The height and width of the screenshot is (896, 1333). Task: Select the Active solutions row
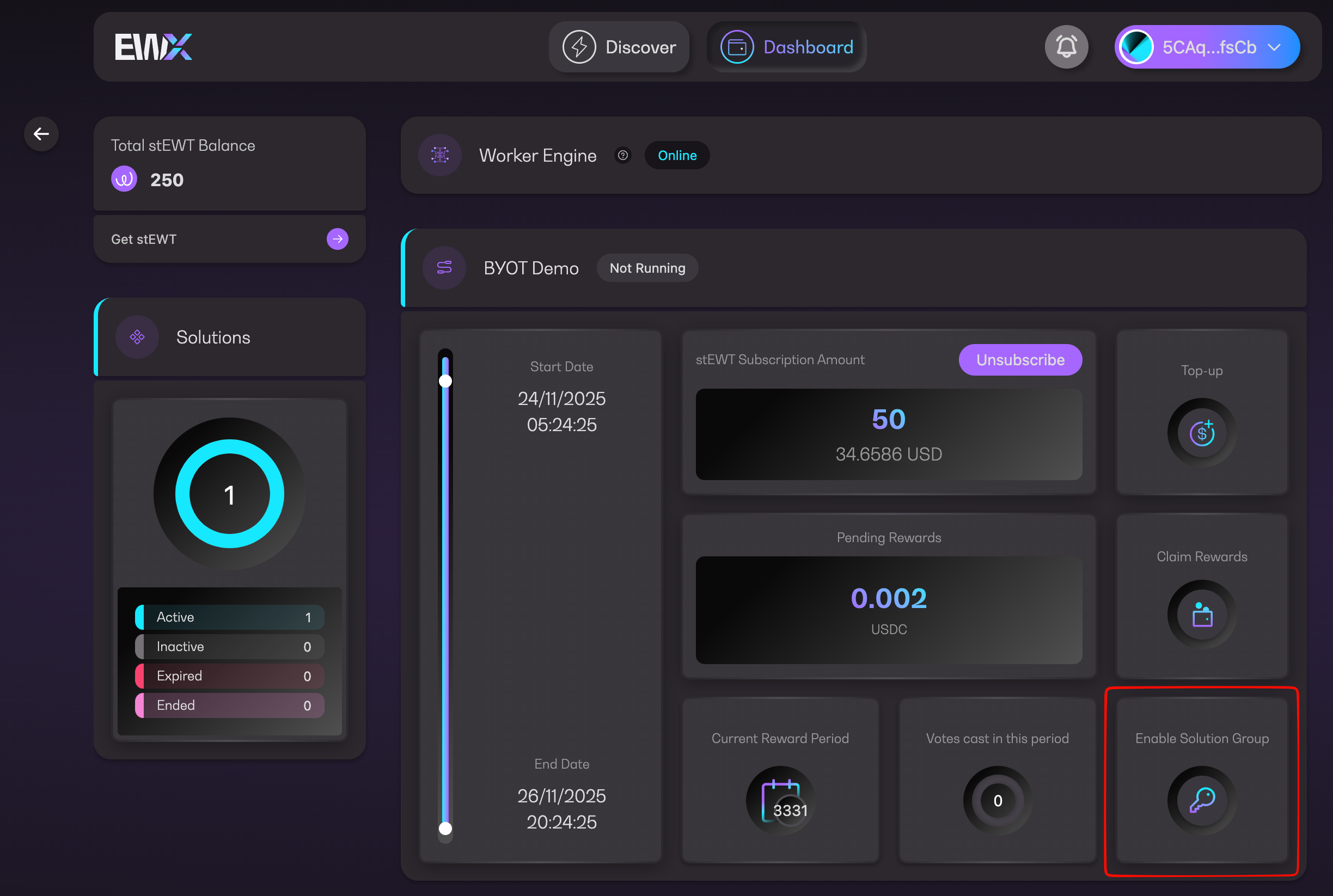tap(230, 617)
